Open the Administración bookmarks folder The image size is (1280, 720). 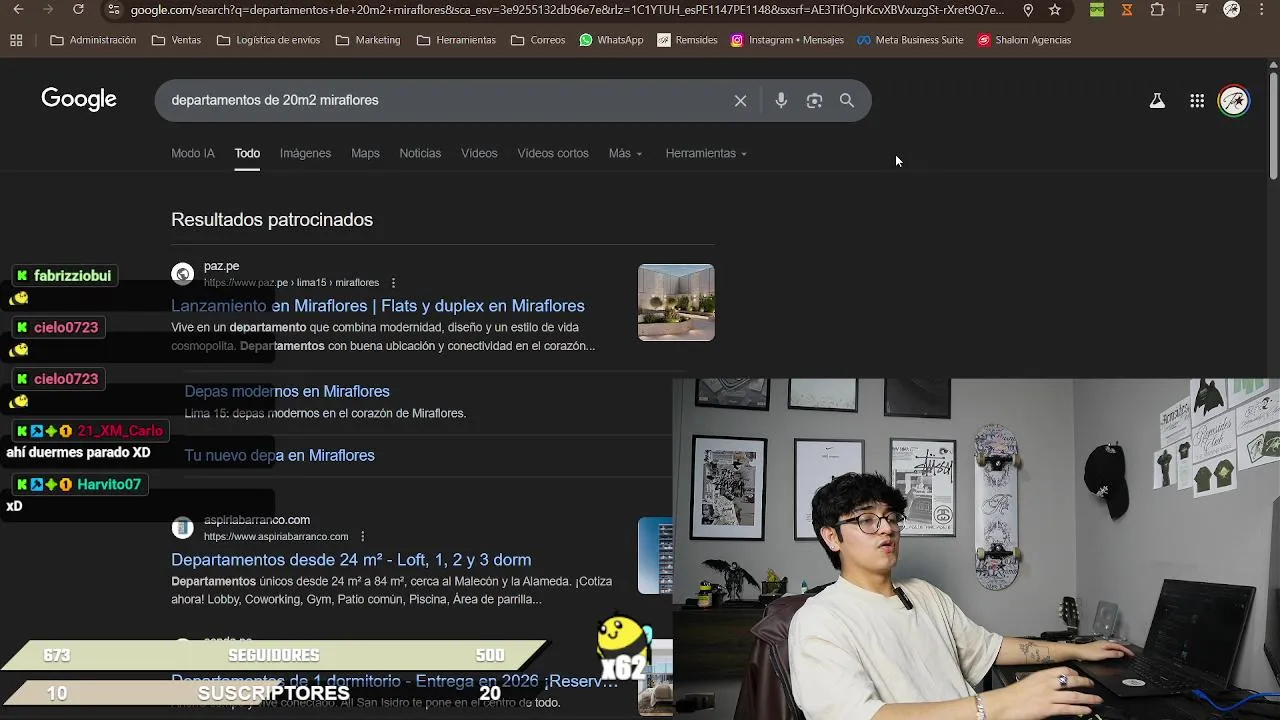[93, 40]
